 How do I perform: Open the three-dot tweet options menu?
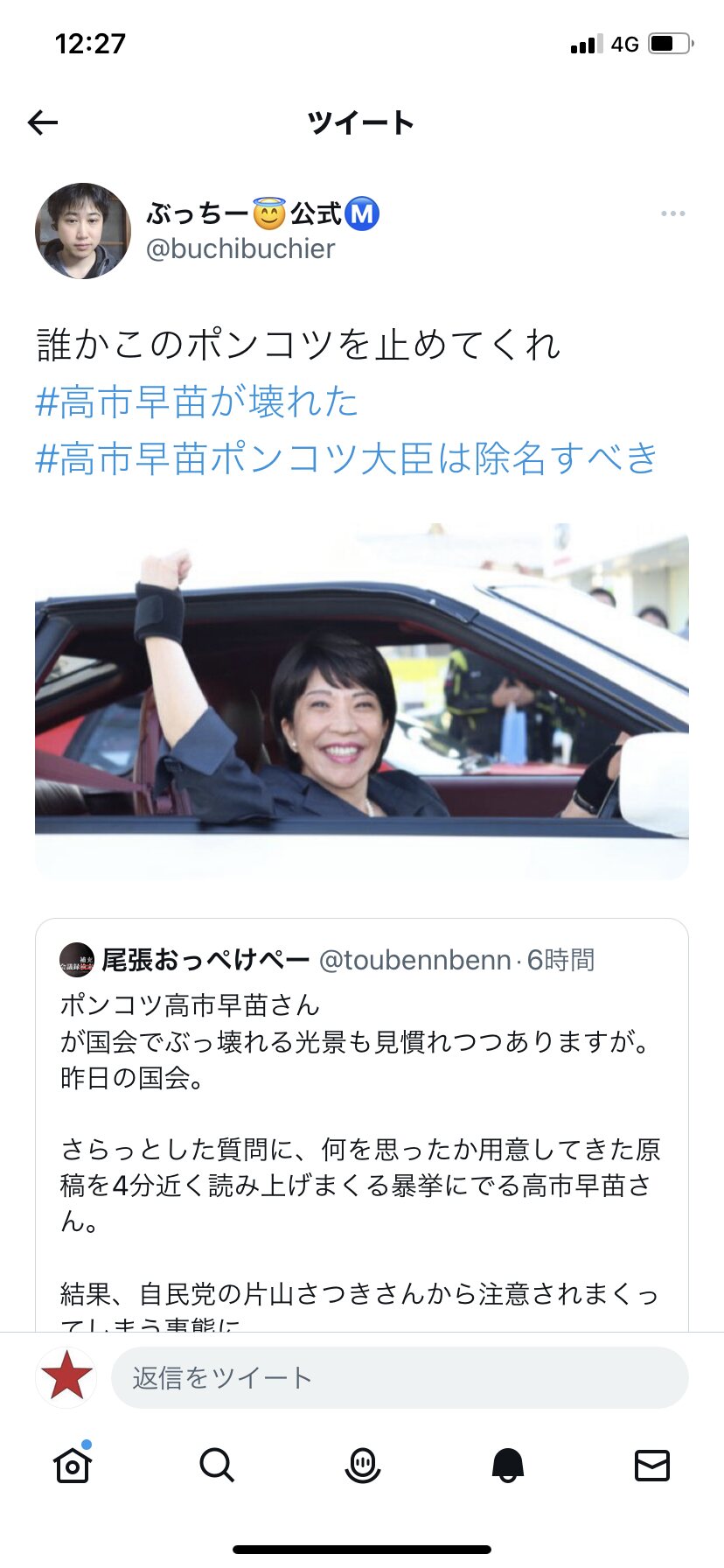pyautogui.click(x=672, y=213)
